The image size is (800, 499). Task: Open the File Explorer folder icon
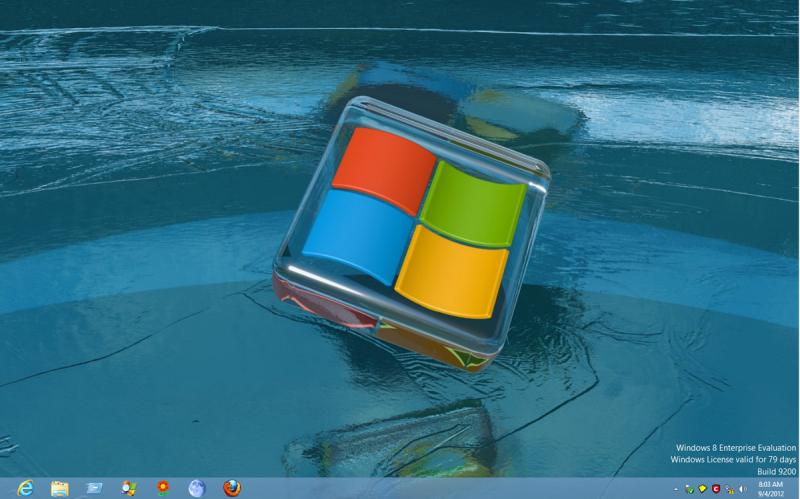click(x=60, y=488)
